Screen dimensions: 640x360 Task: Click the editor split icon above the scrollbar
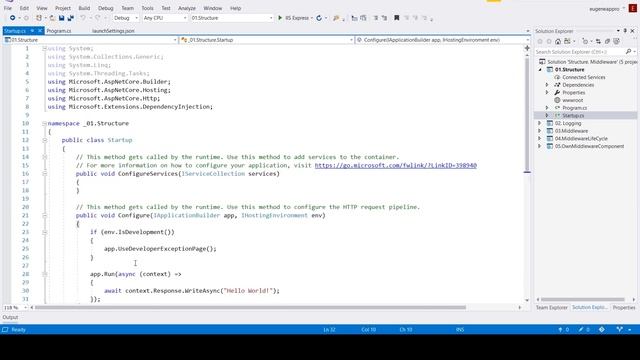(x=527, y=48)
